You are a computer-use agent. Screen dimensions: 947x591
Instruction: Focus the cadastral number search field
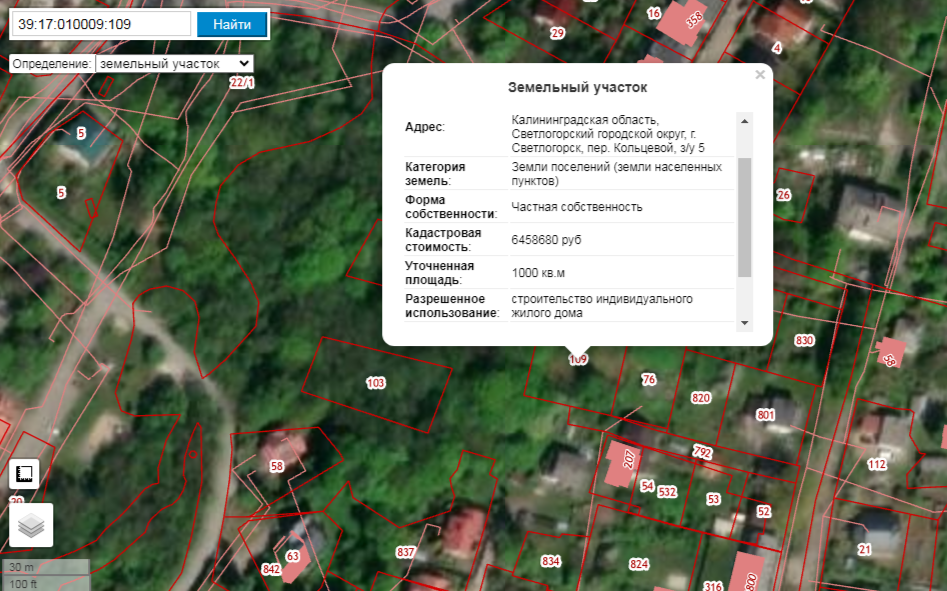tap(103, 25)
